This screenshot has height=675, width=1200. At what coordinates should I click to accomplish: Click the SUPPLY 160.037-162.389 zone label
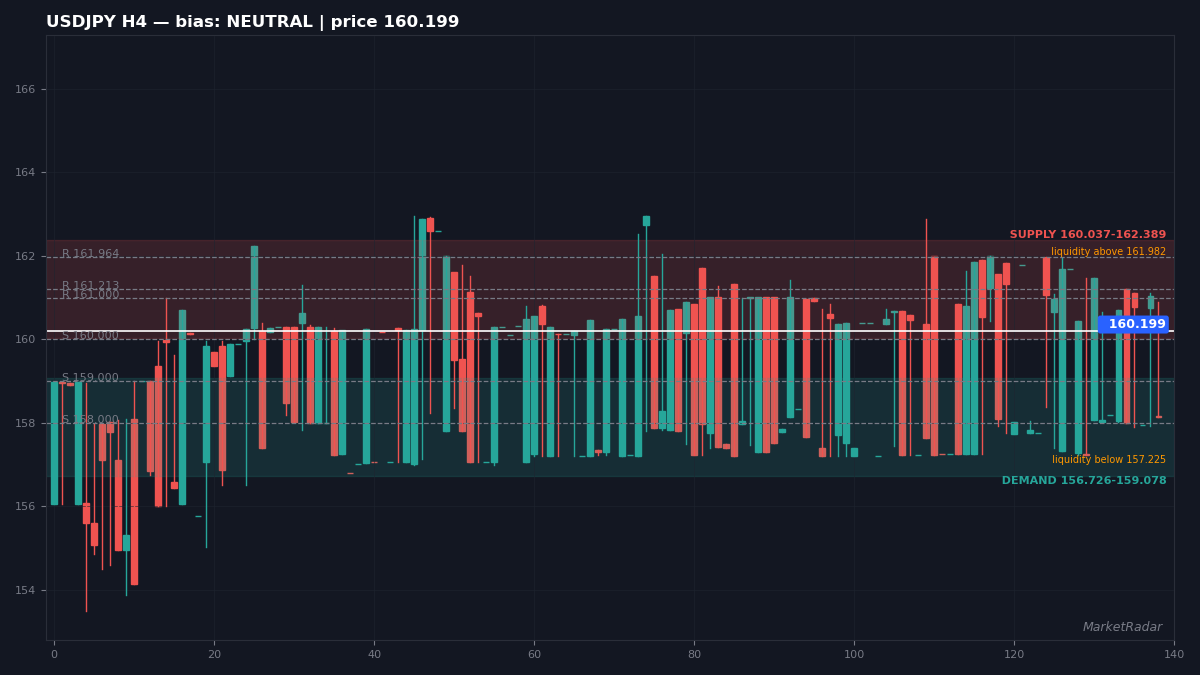(1088, 235)
